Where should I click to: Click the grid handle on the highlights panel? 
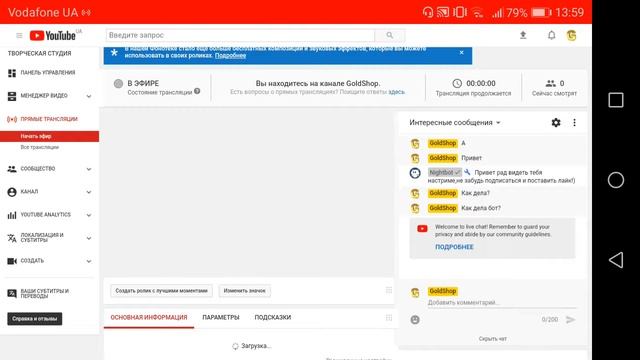tap(389, 290)
